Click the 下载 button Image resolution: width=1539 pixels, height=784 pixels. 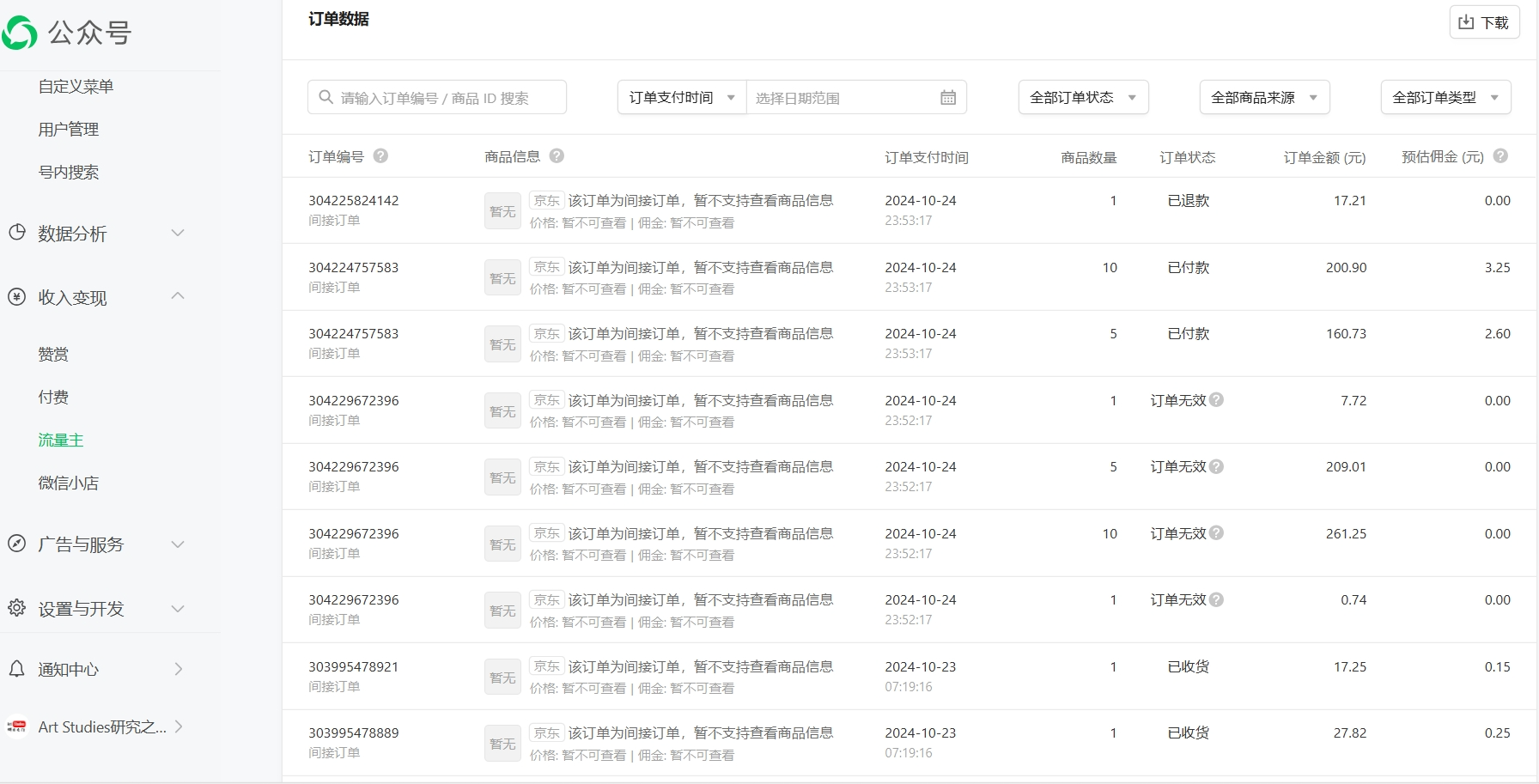[1484, 22]
